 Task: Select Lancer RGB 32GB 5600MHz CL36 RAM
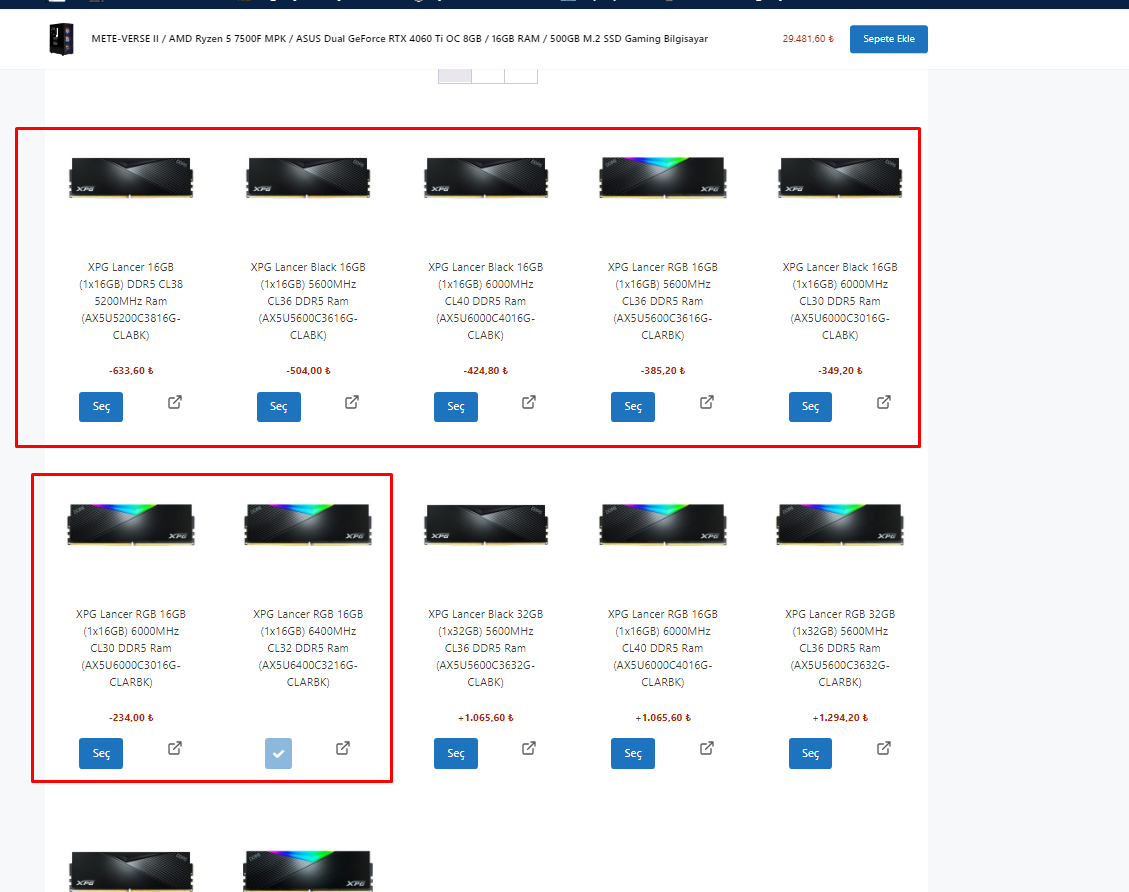point(810,753)
